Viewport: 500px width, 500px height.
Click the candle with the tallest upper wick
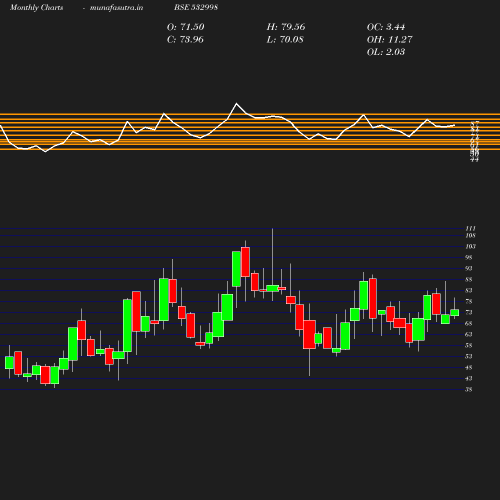272,288
